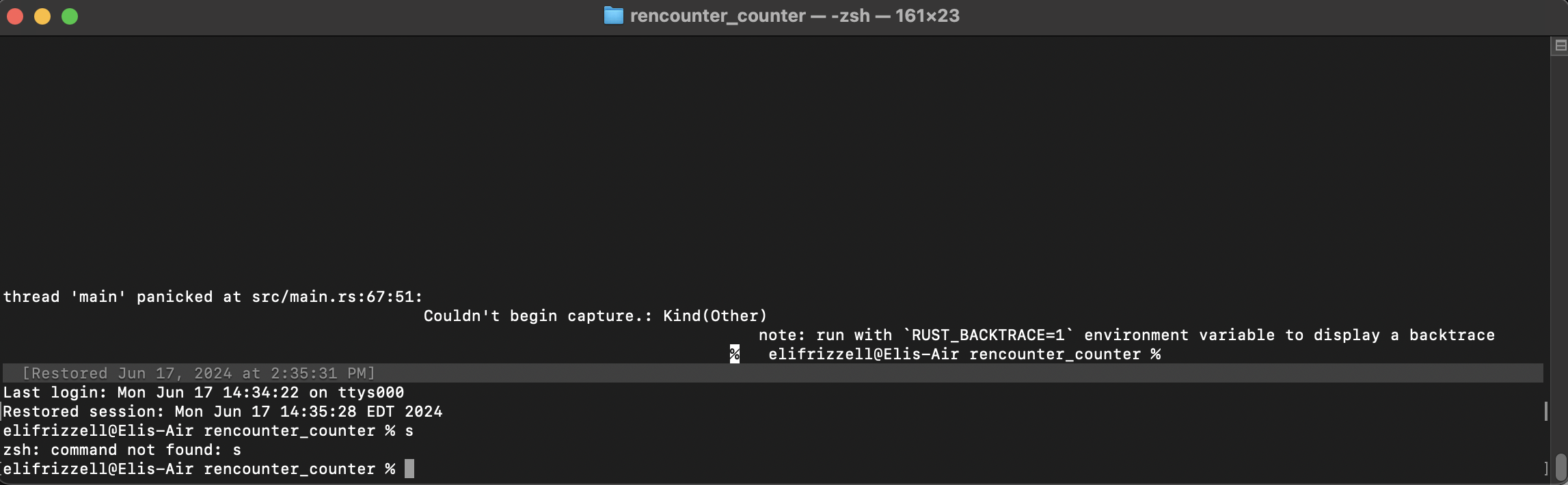The image size is (1568, 485).
Task: Click the 'zsh: command not found: s' line
Action: tap(122, 449)
